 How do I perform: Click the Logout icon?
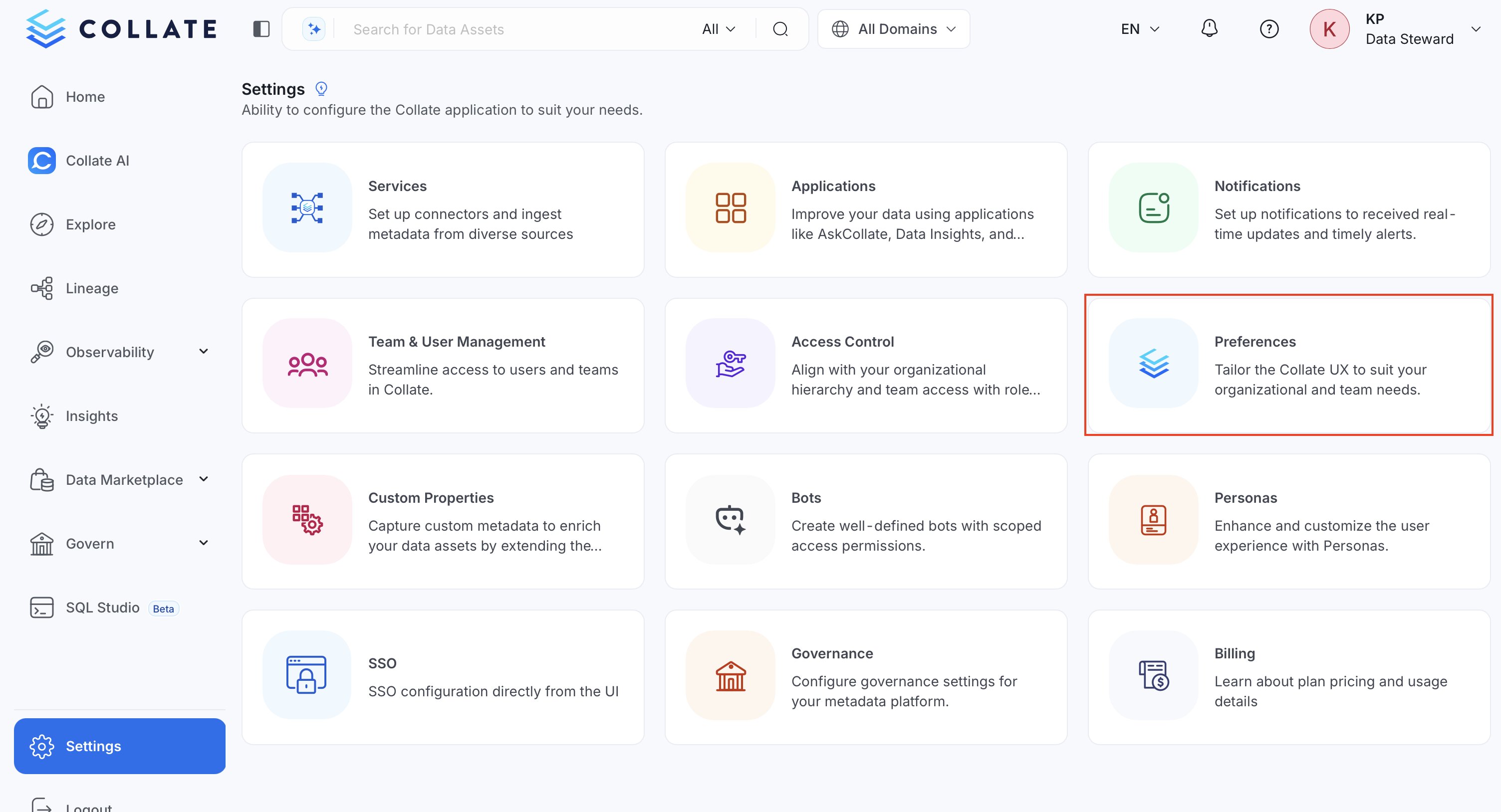42,805
